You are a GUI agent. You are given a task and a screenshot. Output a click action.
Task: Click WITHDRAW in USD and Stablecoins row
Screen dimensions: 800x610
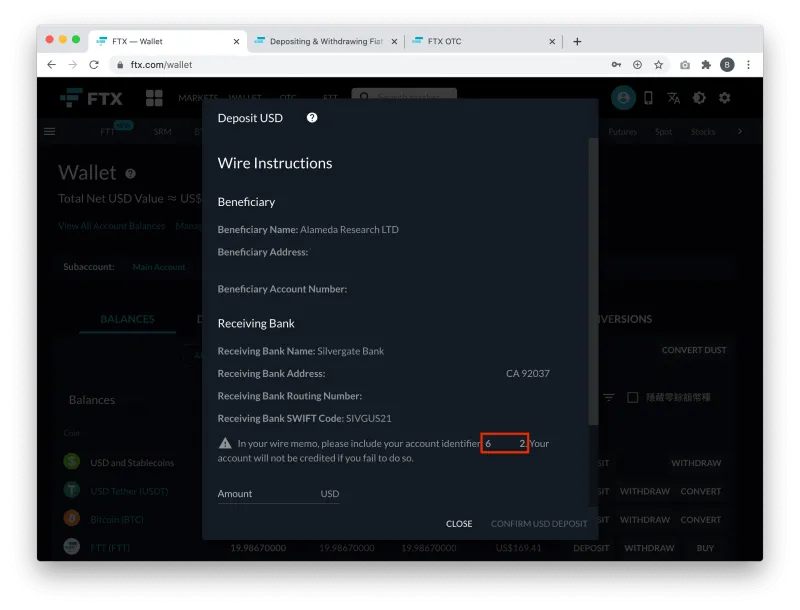[x=696, y=463]
